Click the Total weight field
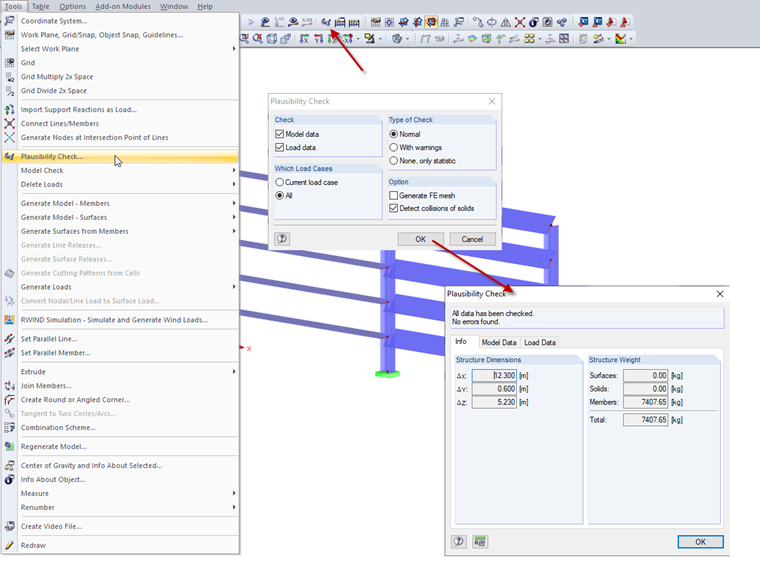 pyautogui.click(x=646, y=420)
